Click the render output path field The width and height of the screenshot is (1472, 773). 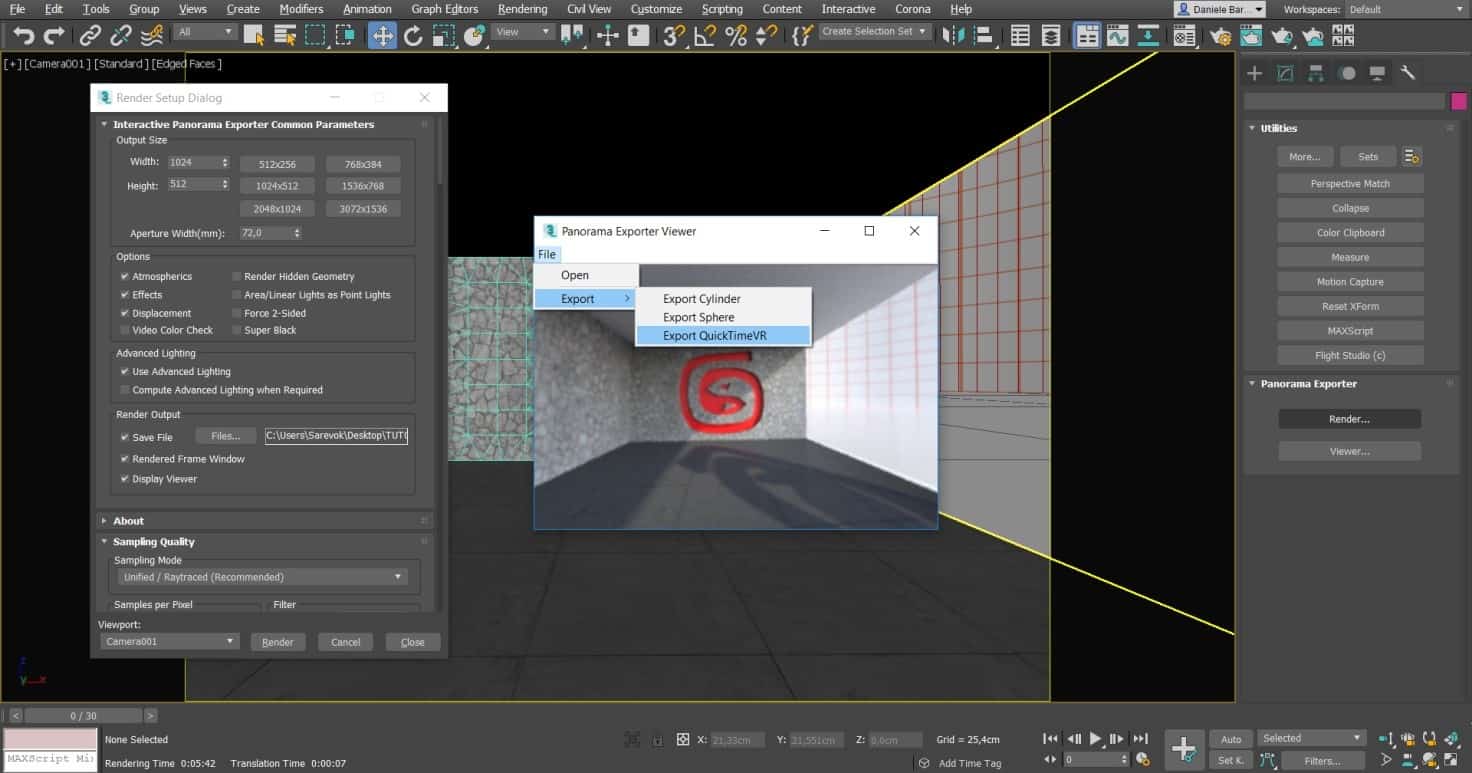(336, 435)
